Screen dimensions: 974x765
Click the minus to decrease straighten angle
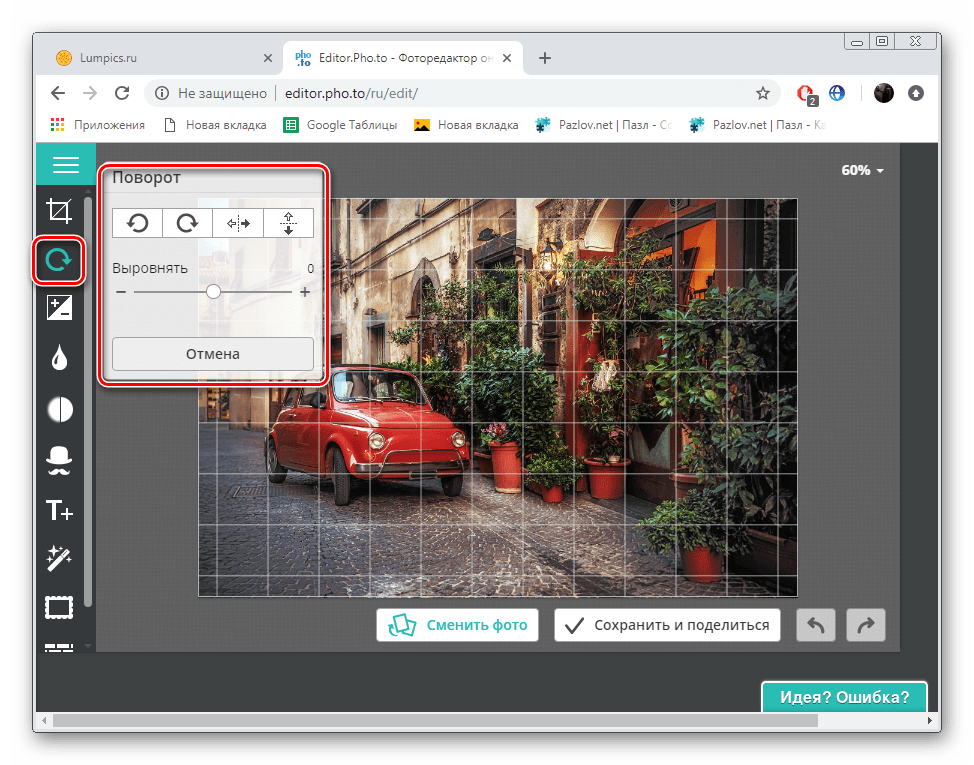(x=121, y=292)
